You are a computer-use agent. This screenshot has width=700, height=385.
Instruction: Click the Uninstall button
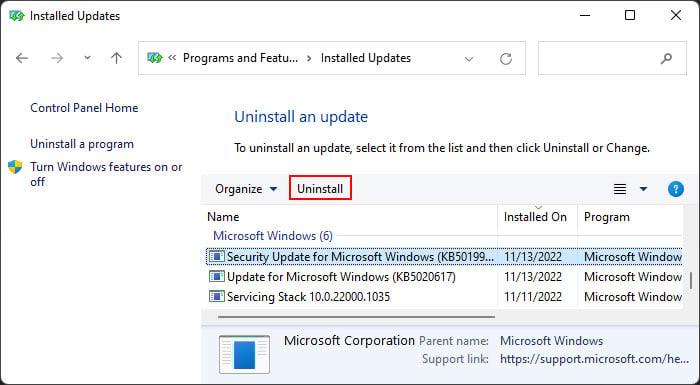(x=320, y=188)
